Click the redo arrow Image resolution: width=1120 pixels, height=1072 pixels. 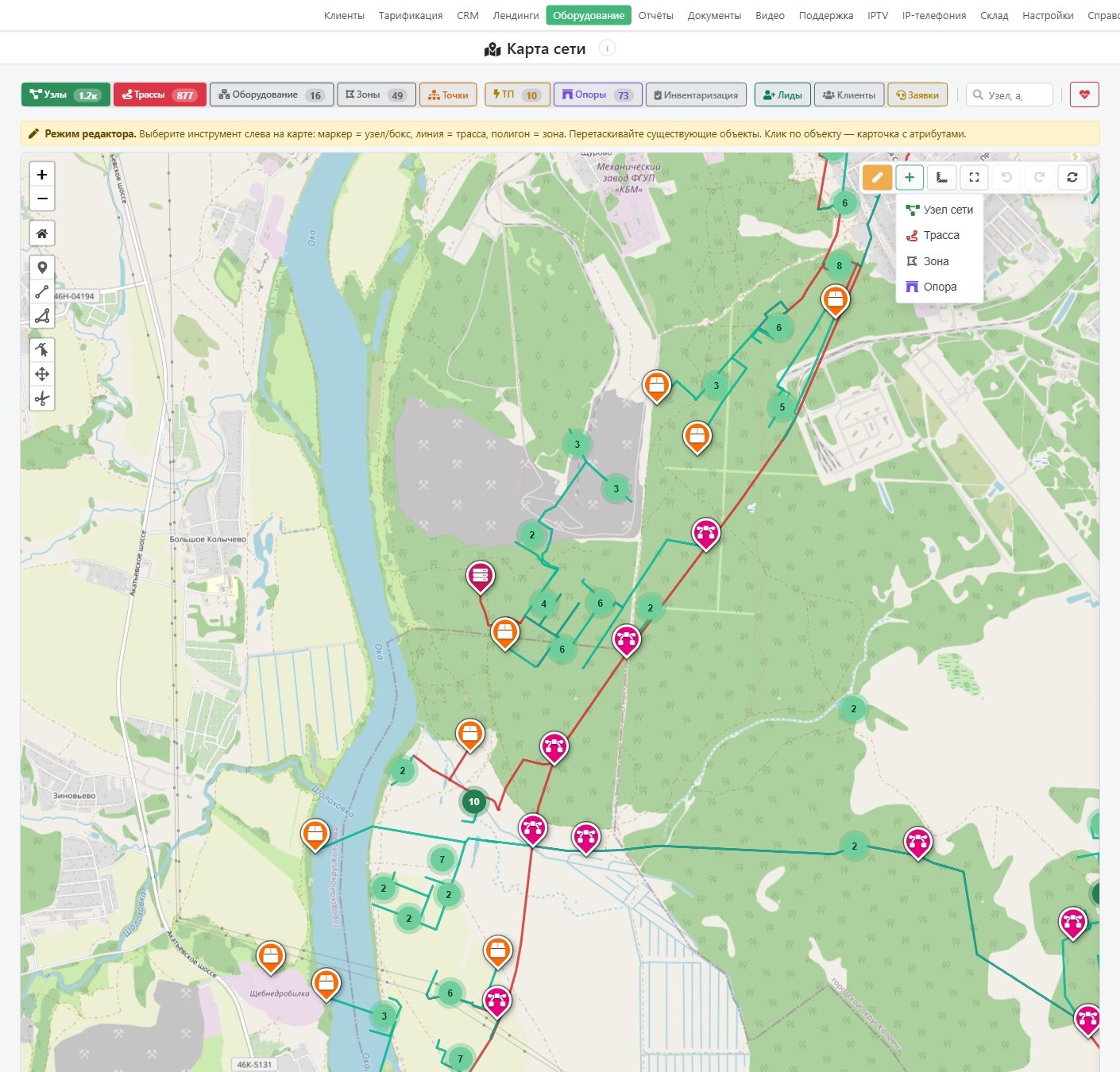pos(1039,177)
